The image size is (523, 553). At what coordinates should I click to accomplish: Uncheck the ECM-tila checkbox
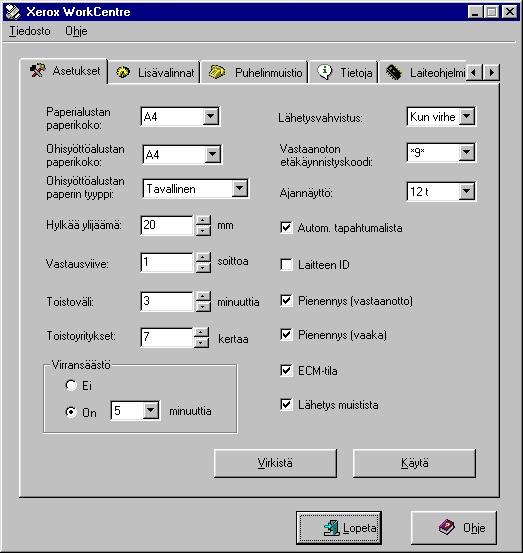point(286,371)
